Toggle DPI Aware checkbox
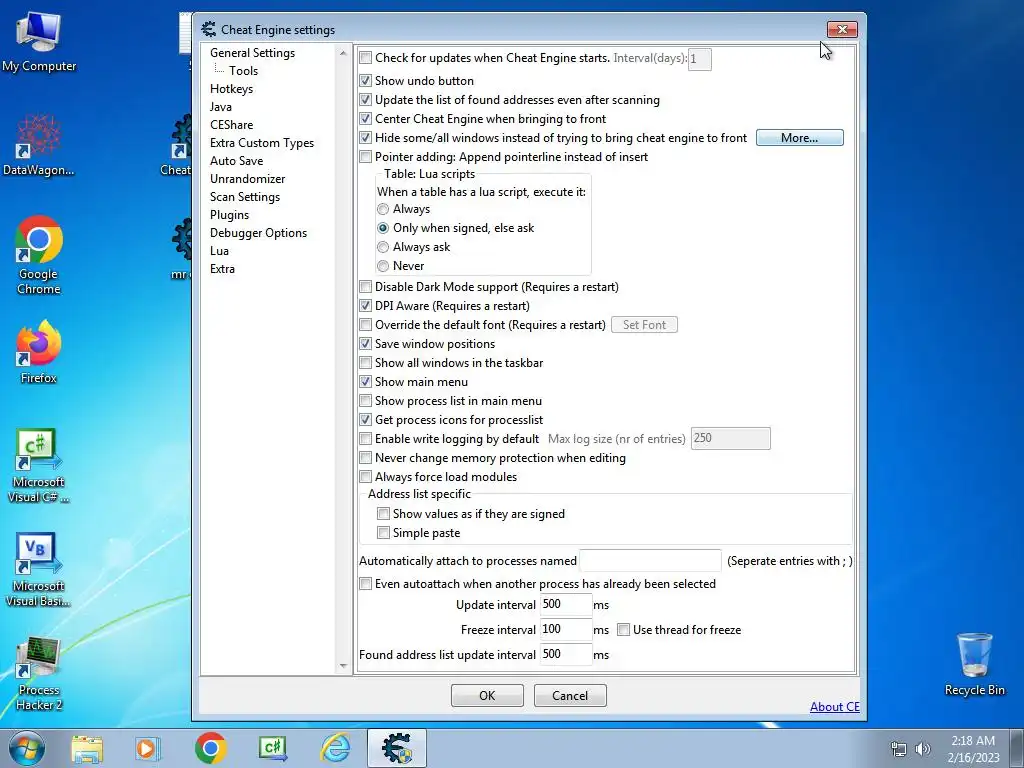 [366, 306]
